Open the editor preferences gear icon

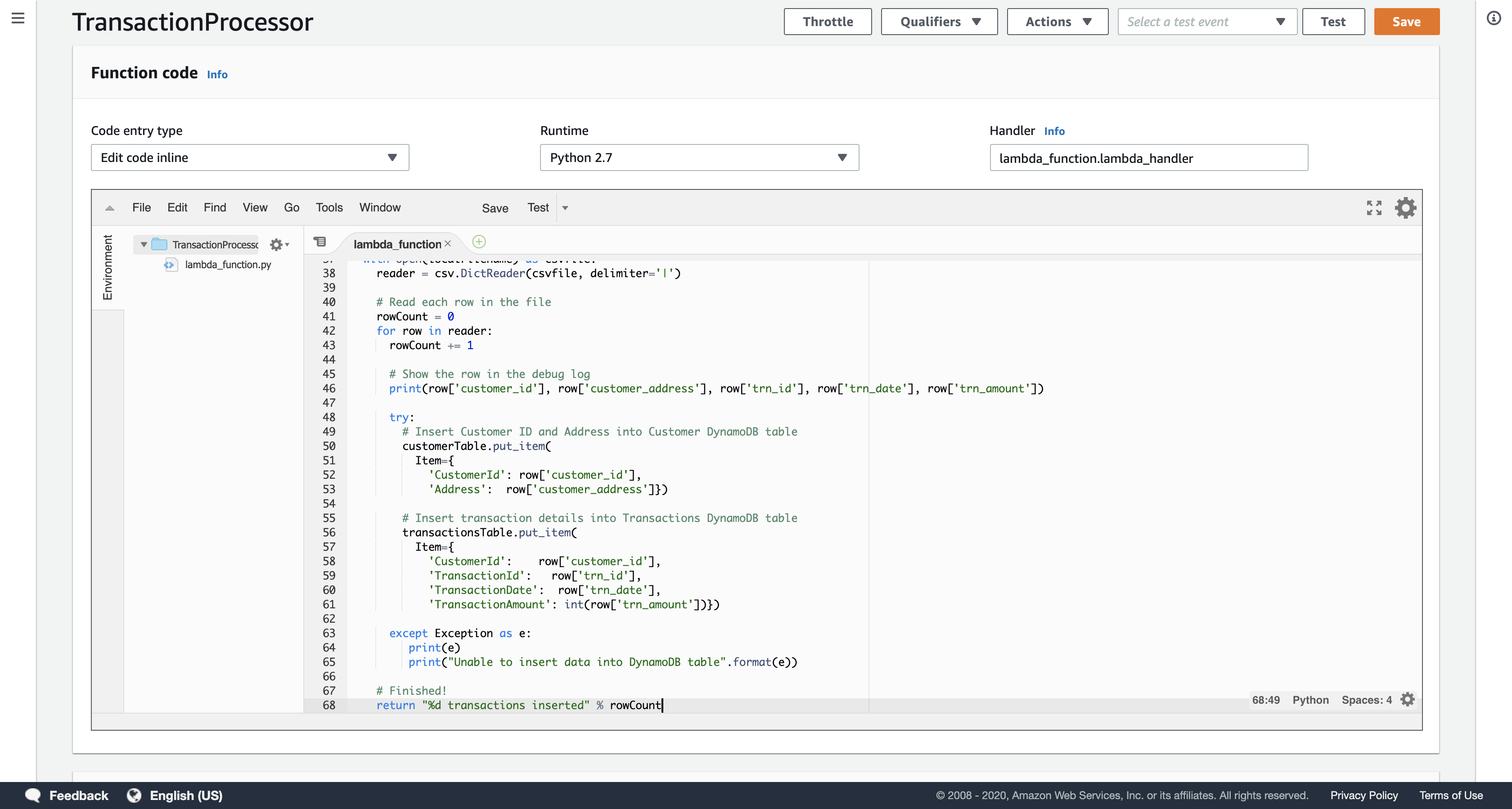pyautogui.click(x=1405, y=208)
